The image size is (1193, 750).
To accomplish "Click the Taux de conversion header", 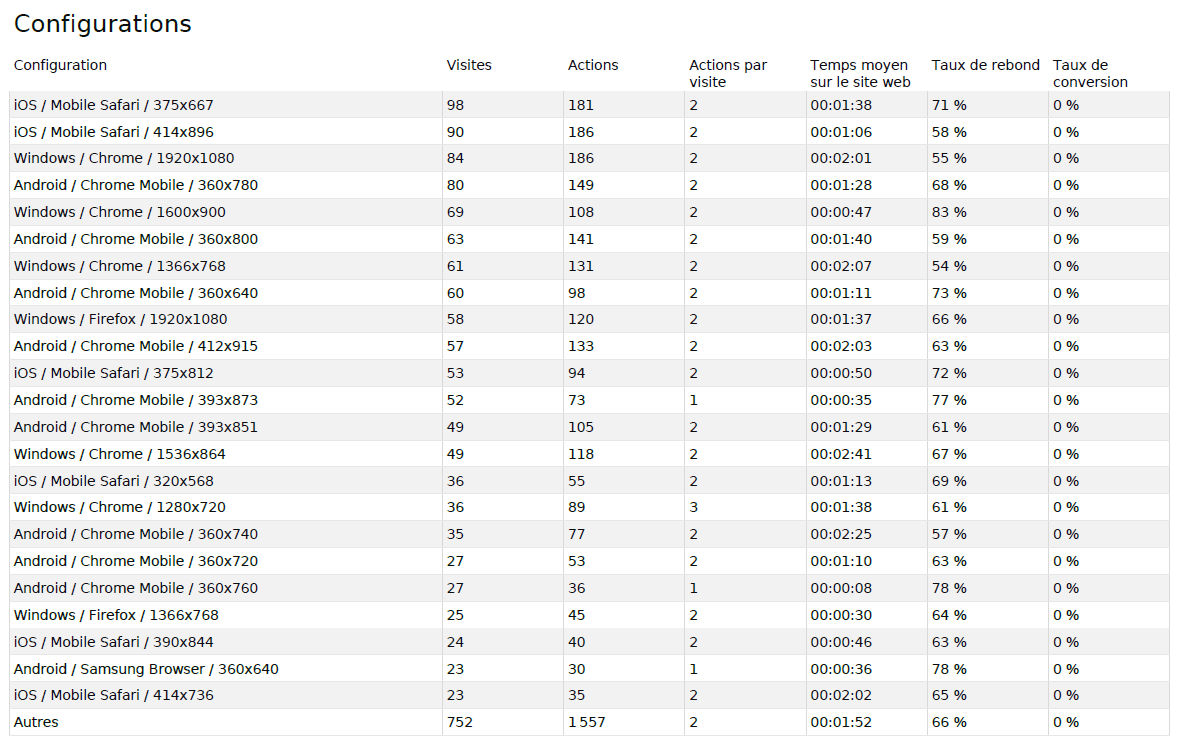I will pos(1090,73).
